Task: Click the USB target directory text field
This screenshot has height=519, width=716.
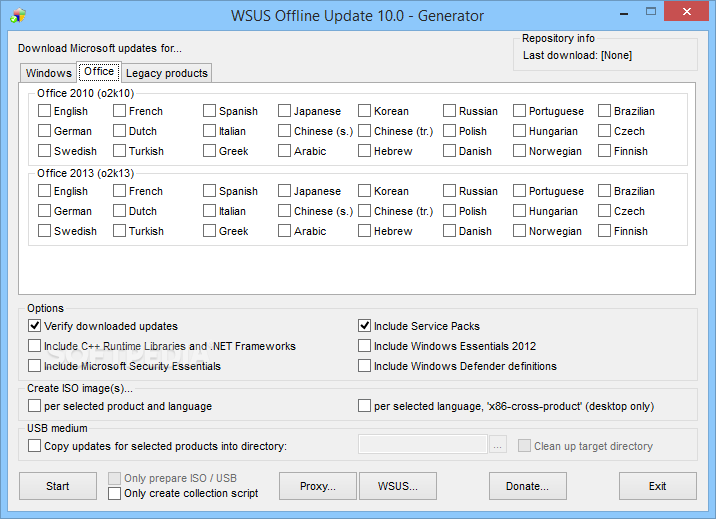Action: pyautogui.click(x=423, y=444)
